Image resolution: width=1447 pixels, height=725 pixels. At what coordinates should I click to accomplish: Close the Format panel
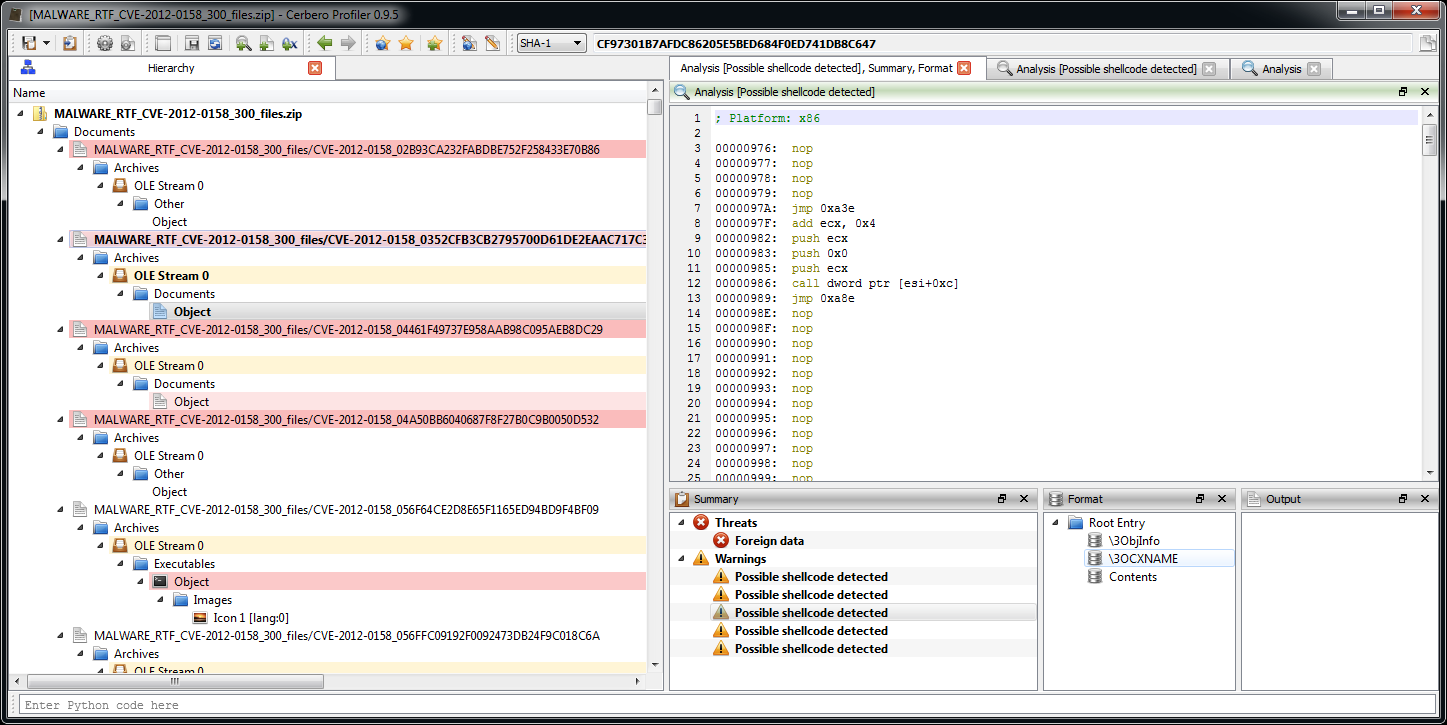tap(1221, 498)
